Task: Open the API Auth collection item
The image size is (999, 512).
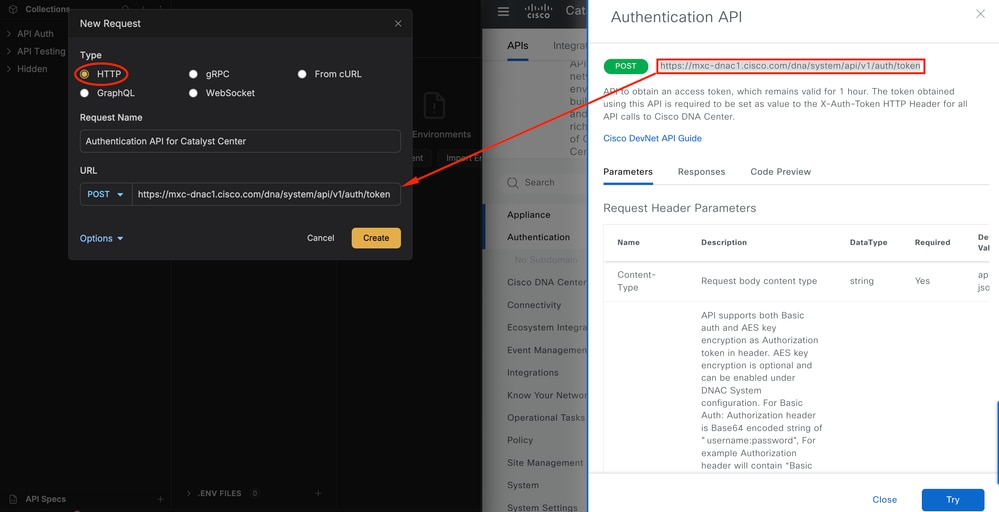Action: [35, 34]
